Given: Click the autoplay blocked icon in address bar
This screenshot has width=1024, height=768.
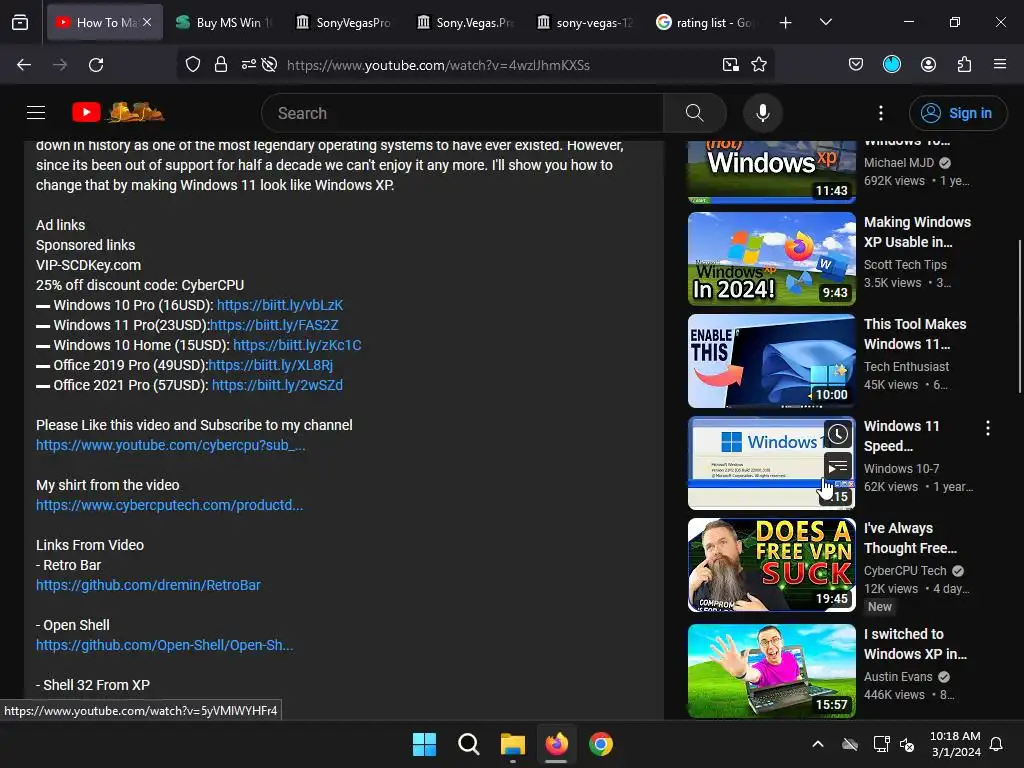Looking at the screenshot, I should 269,65.
